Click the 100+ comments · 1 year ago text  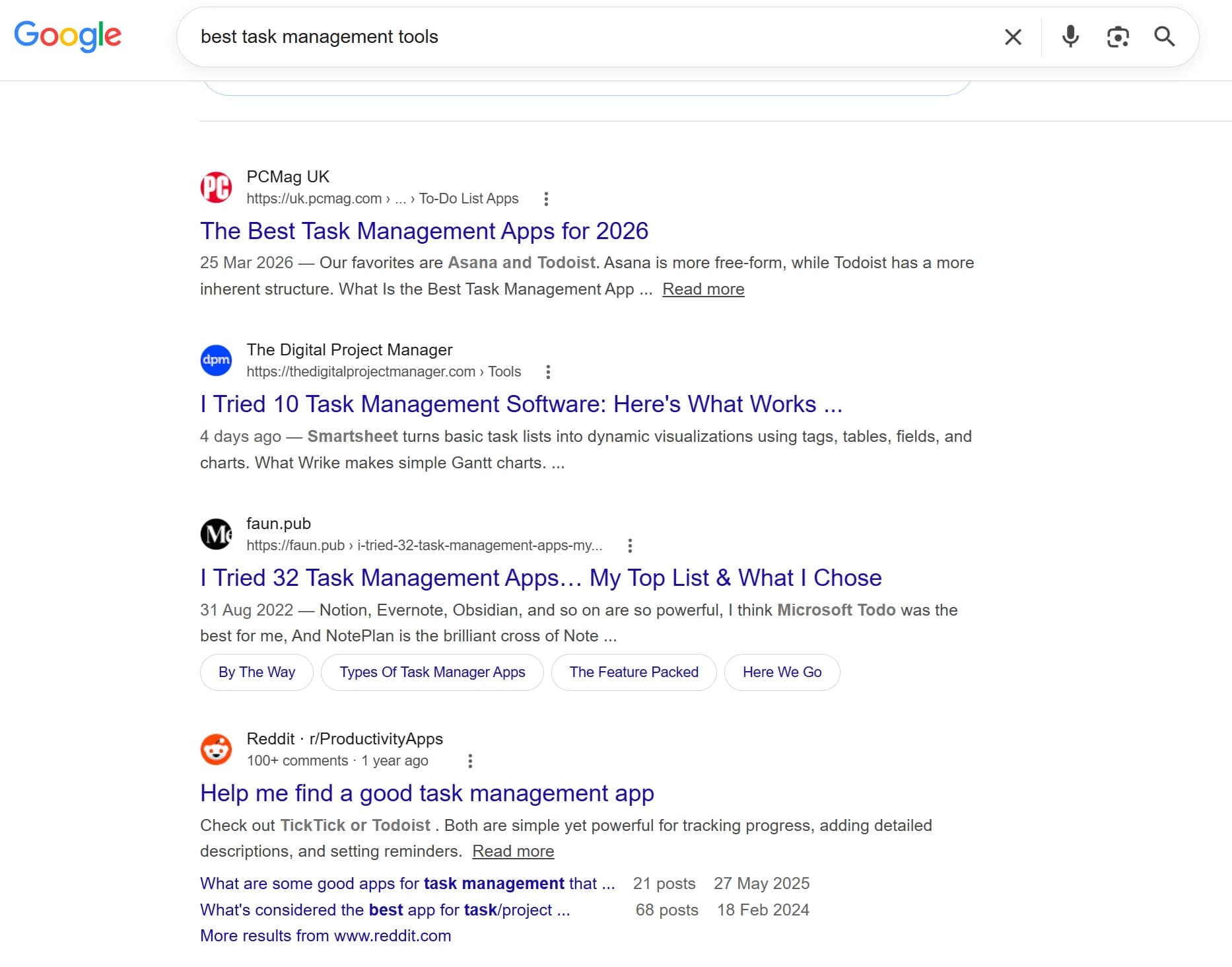337,761
